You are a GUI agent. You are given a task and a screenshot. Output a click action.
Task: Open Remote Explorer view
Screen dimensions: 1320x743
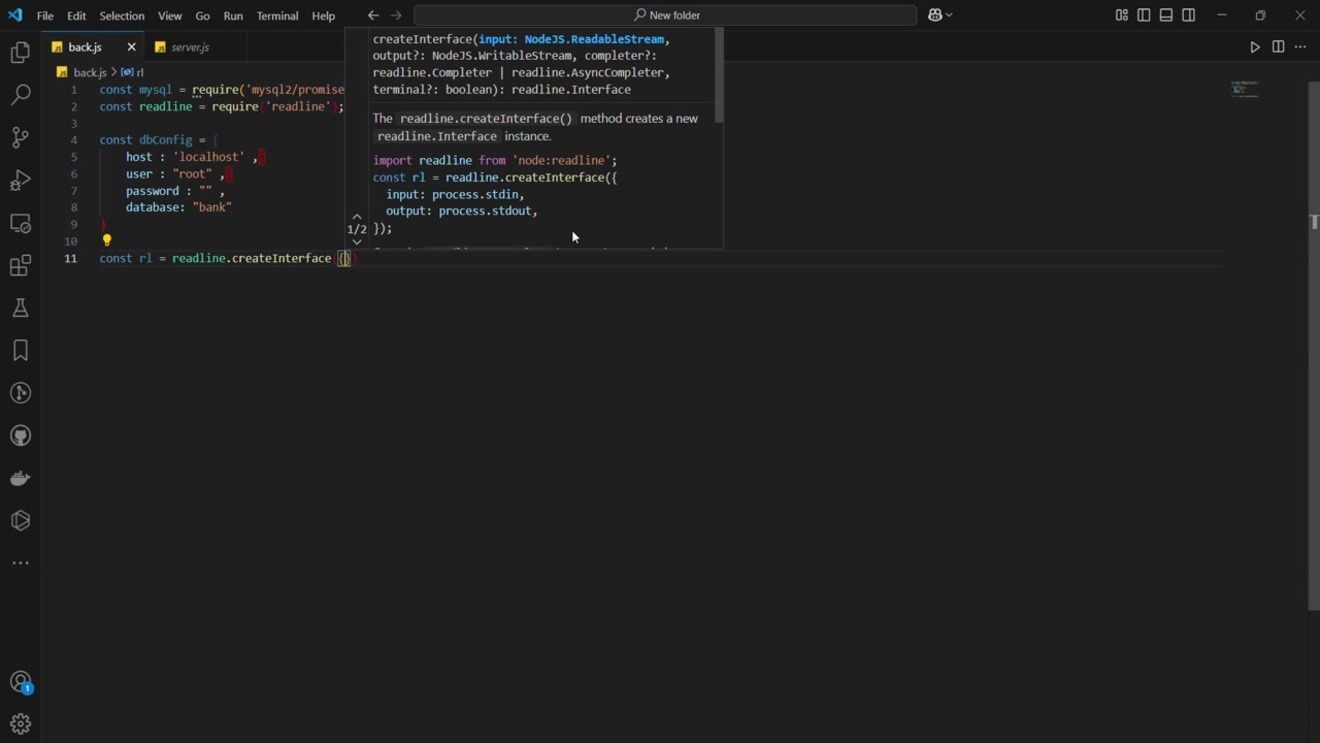[20, 223]
